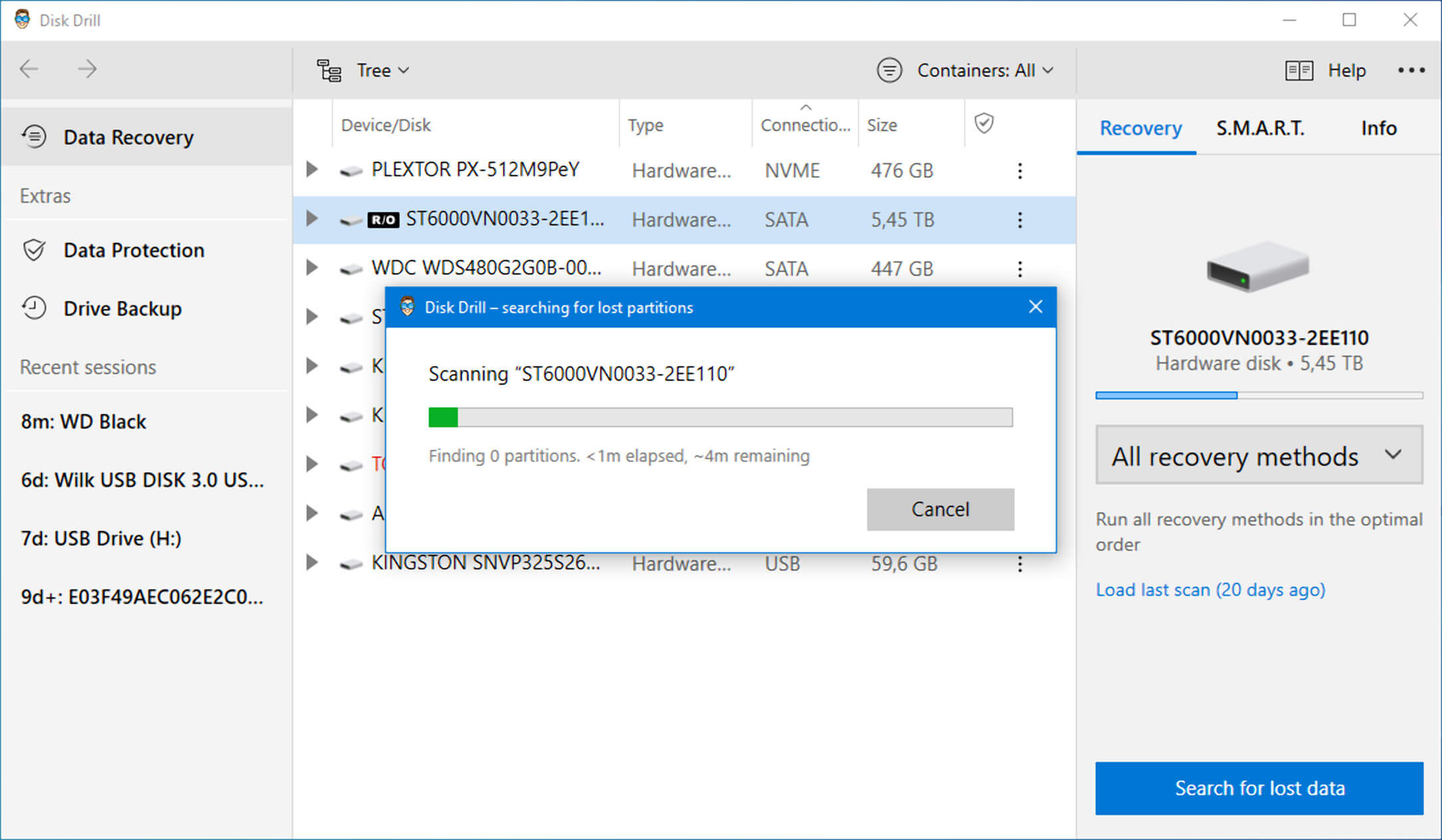Image resolution: width=1442 pixels, height=840 pixels.
Task: Click the Disk Drill icon in dialog title
Action: [x=407, y=307]
